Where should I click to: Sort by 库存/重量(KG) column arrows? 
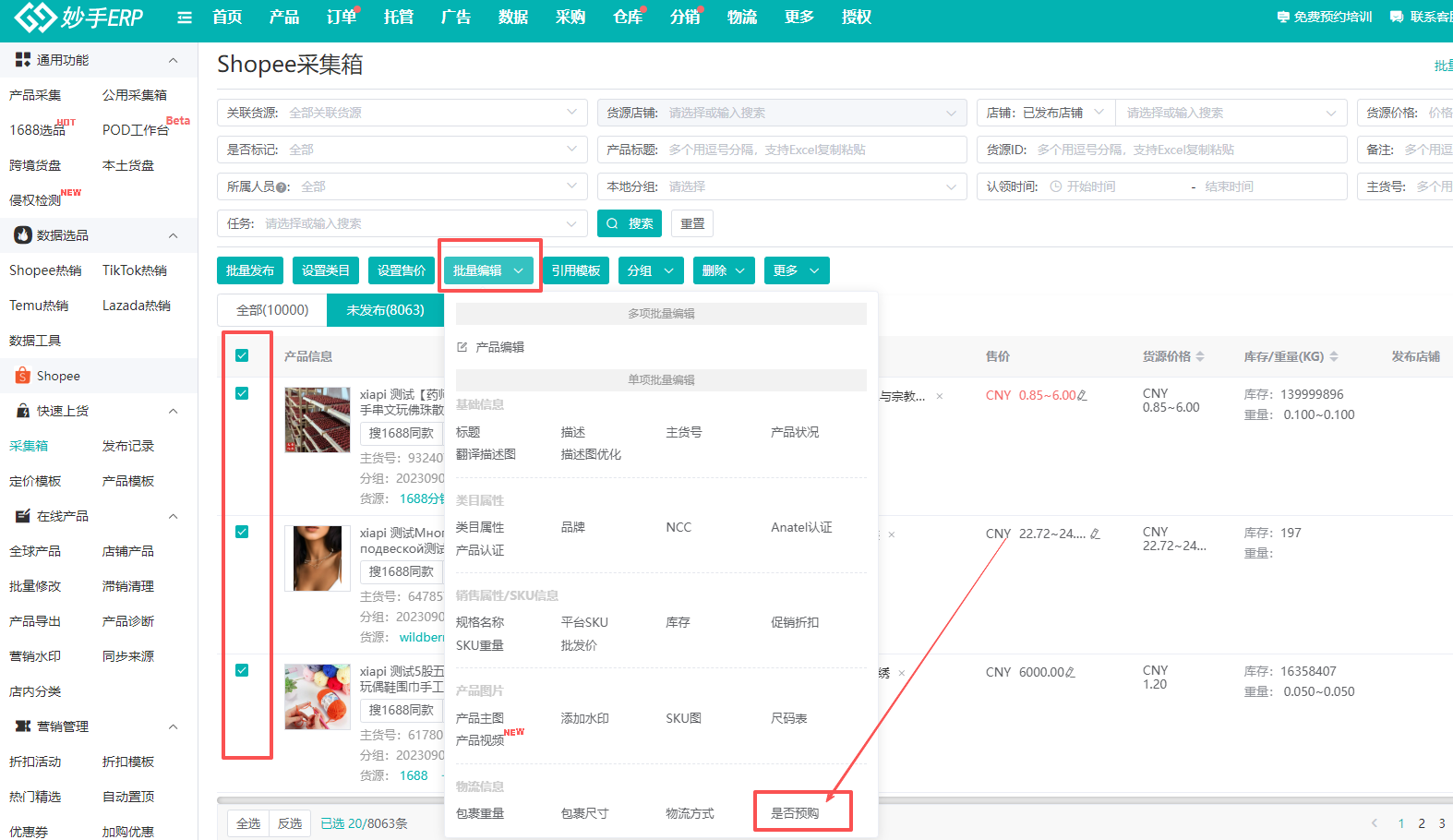pyautogui.click(x=1334, y=356)
